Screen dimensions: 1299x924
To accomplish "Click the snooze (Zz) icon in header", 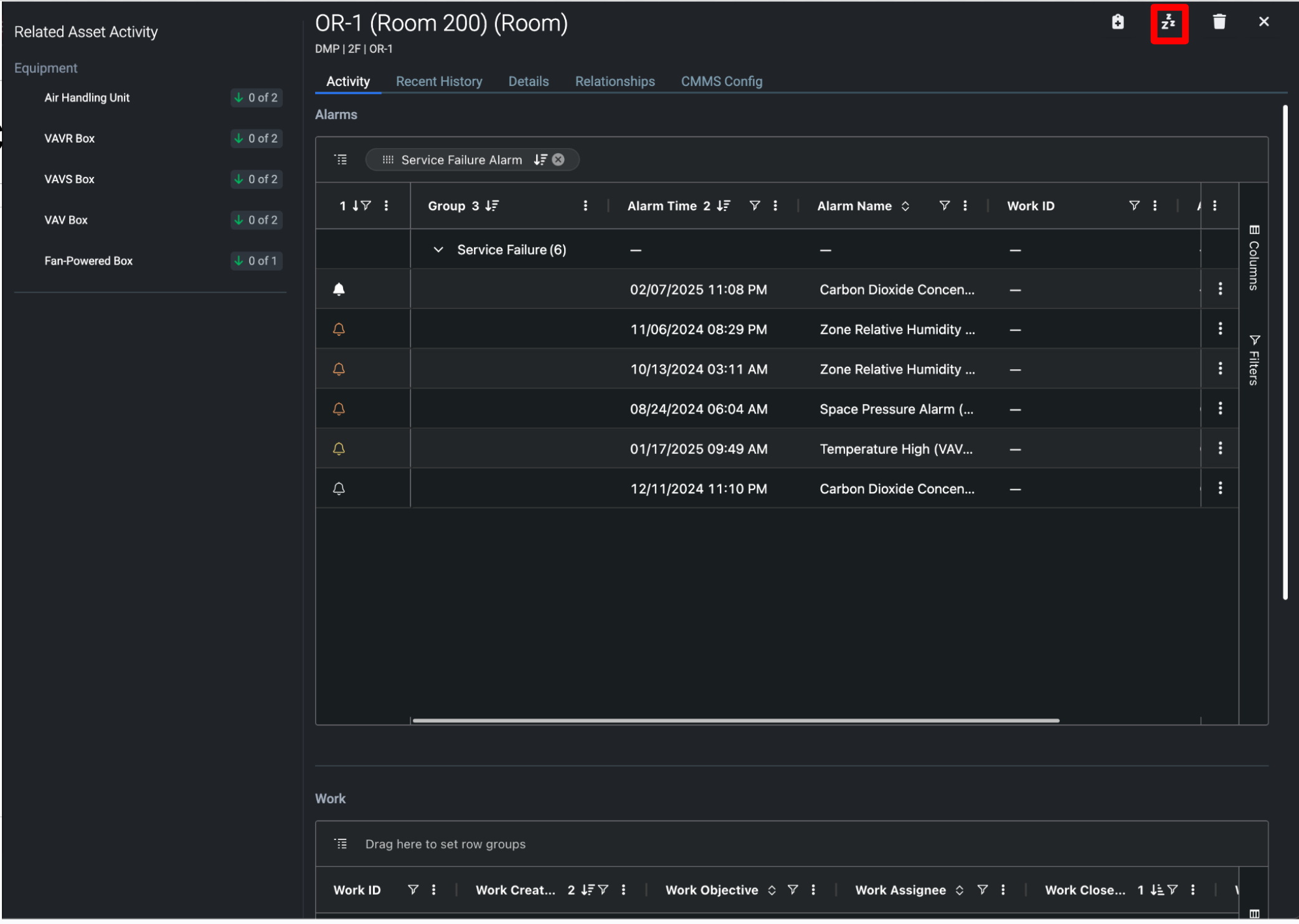I will point(1168,23).
